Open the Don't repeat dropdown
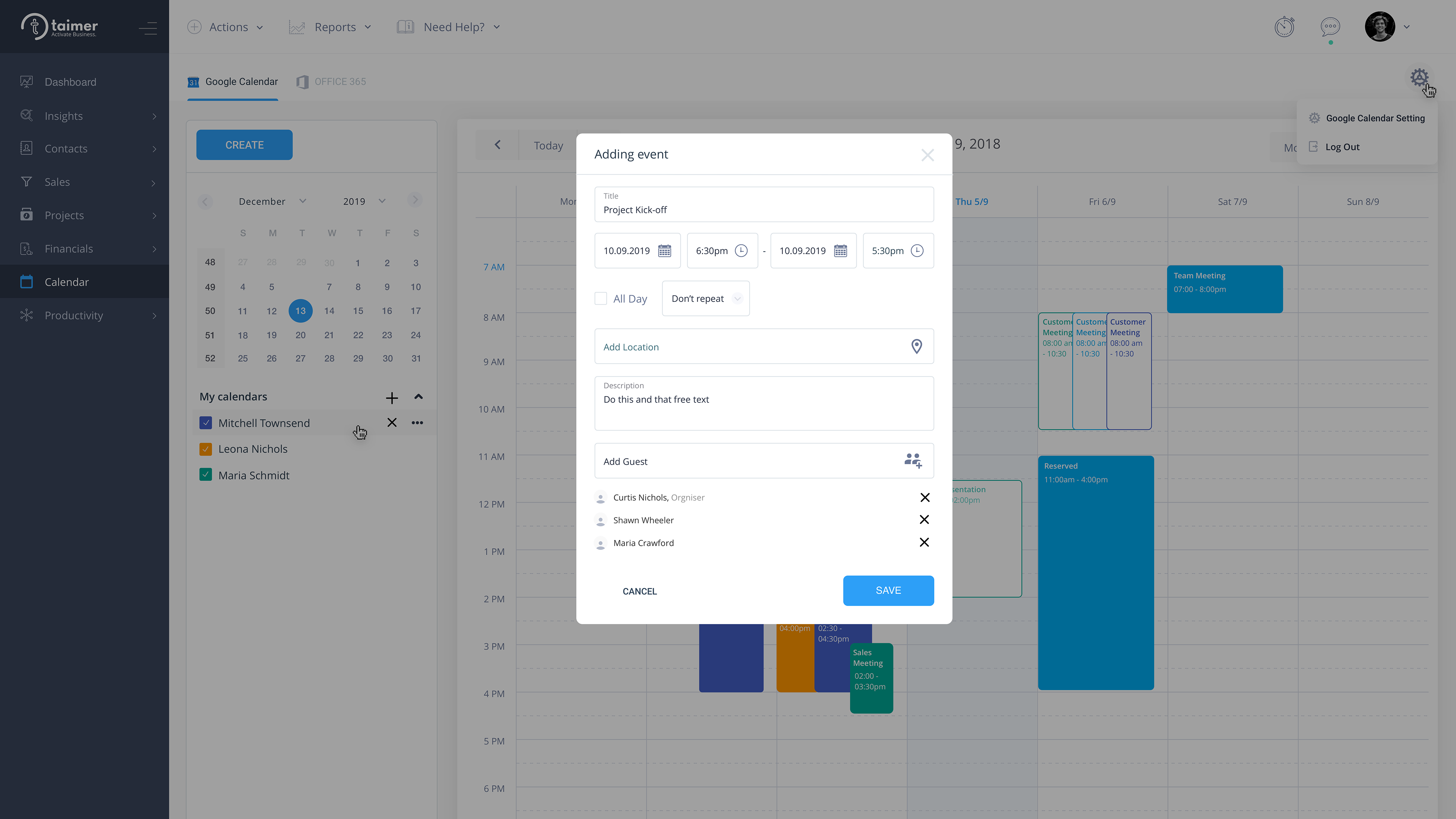This screenshot has height=819, width=1456. 705,298
